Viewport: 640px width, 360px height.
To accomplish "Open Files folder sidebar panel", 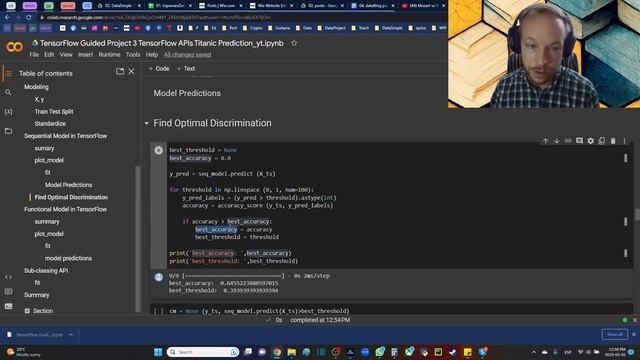I will tap(8, 131).
